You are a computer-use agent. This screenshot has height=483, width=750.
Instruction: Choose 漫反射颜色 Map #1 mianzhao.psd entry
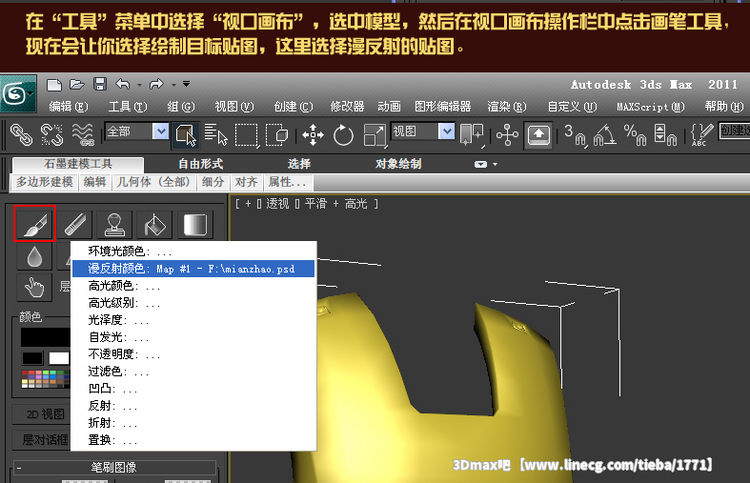tap(193, 268)
